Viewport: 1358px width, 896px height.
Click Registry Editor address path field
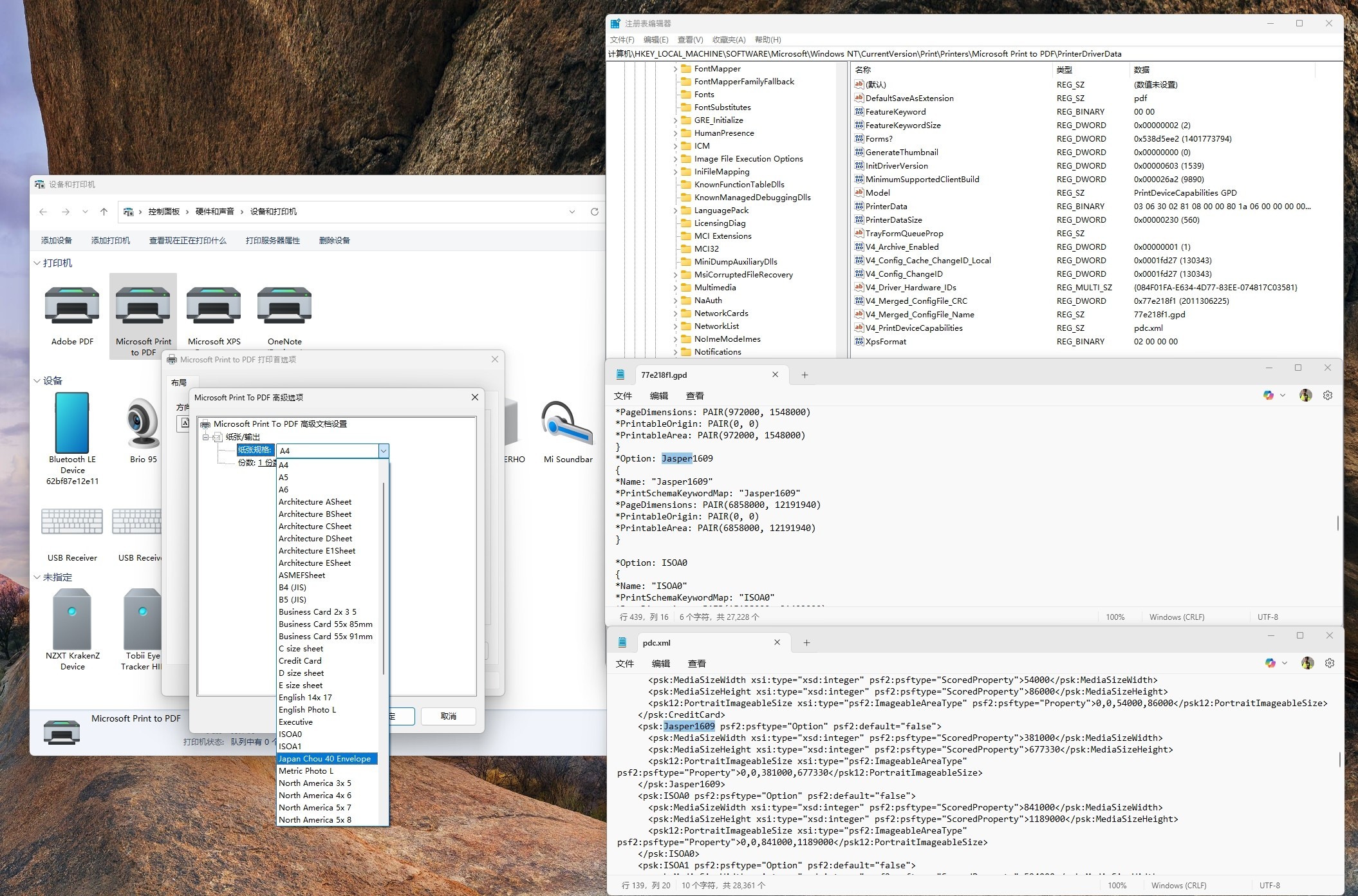point(975,54)
